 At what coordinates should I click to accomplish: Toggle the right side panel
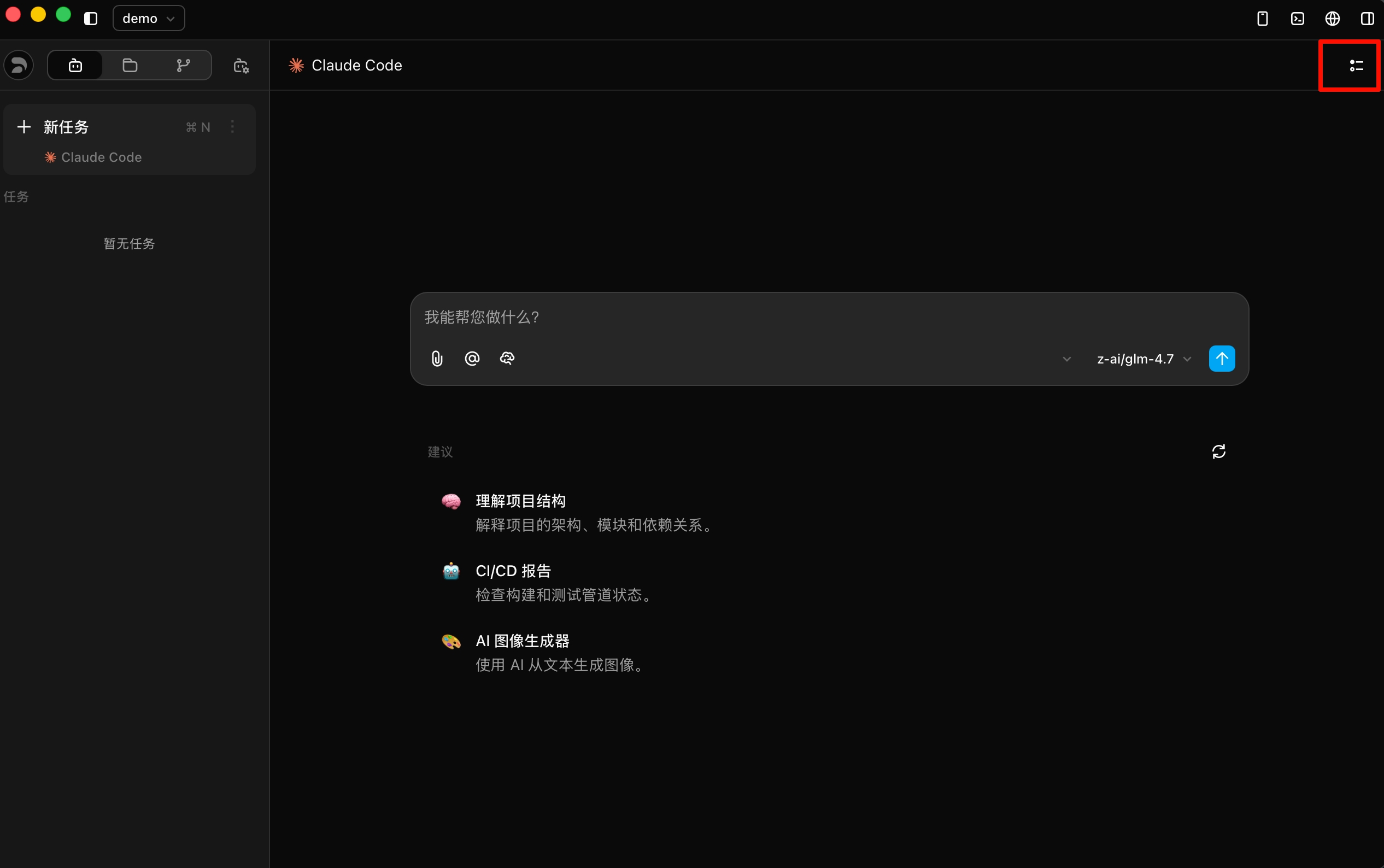(x=1368, y=19)
